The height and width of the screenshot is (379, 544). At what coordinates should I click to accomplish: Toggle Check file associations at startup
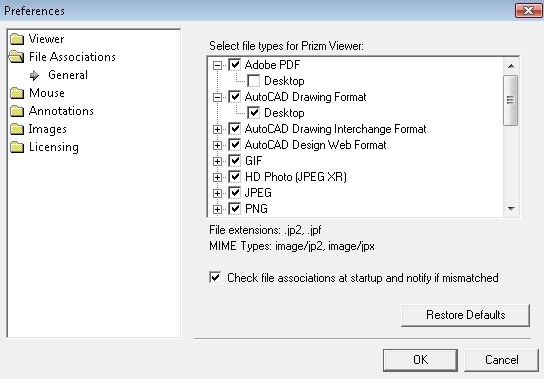click(215, 277)
